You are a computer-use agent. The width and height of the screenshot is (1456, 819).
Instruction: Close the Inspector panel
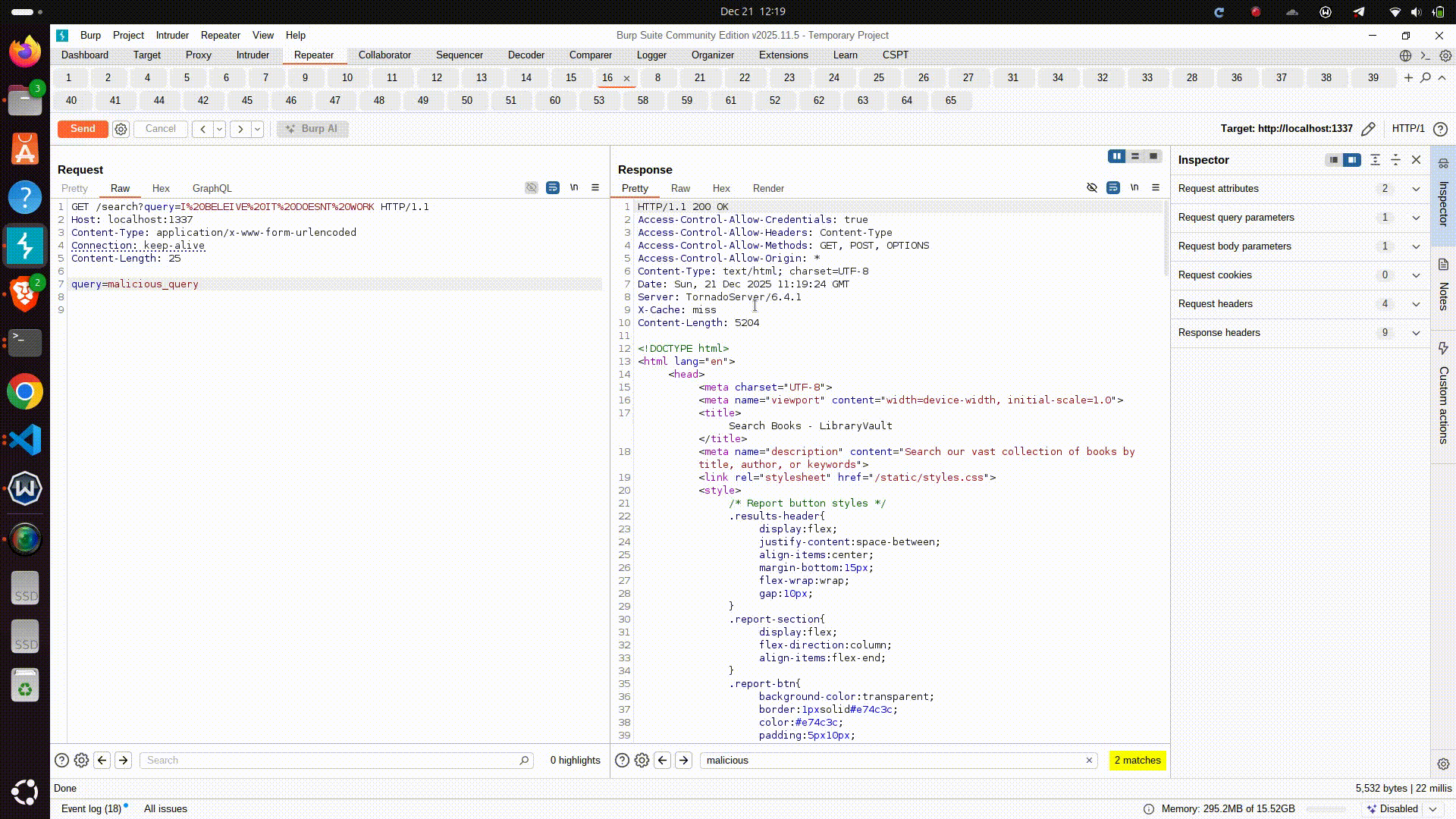[x=1416, y=160]
